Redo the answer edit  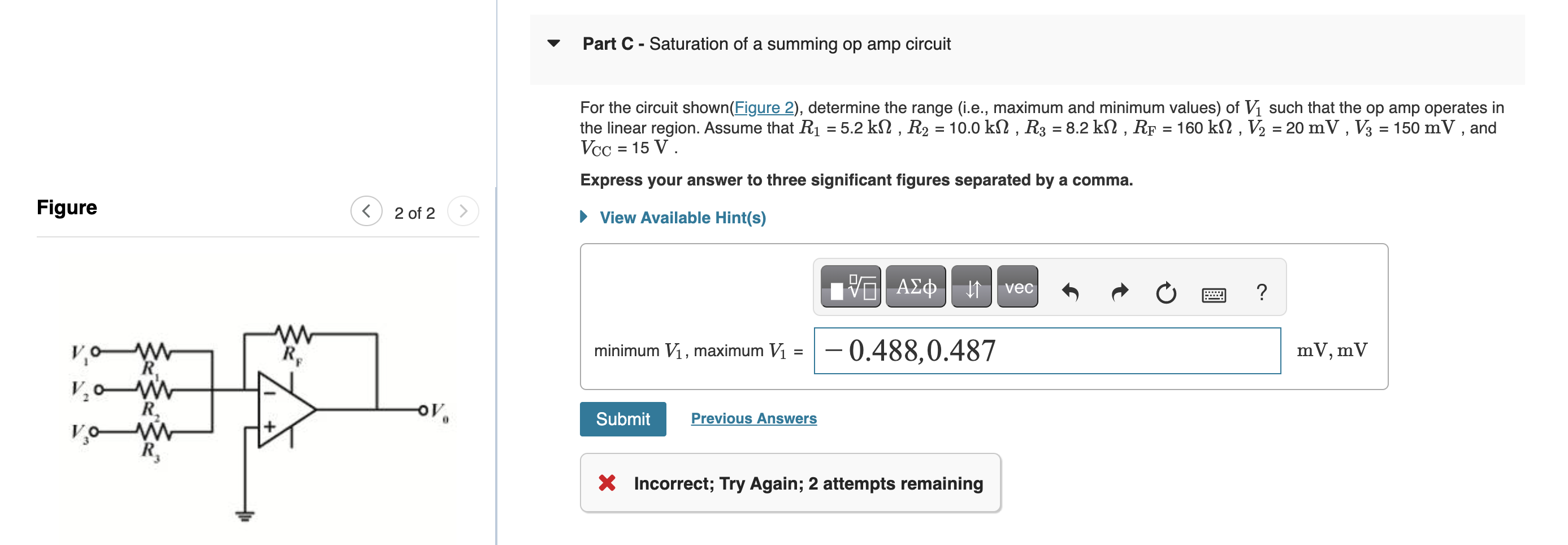click(x=1119, y=291)
